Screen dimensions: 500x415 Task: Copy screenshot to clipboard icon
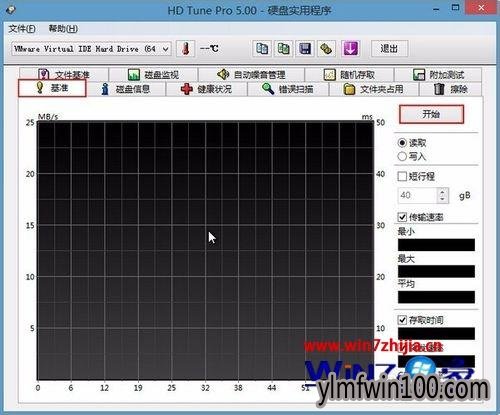(x=283, y=49)
